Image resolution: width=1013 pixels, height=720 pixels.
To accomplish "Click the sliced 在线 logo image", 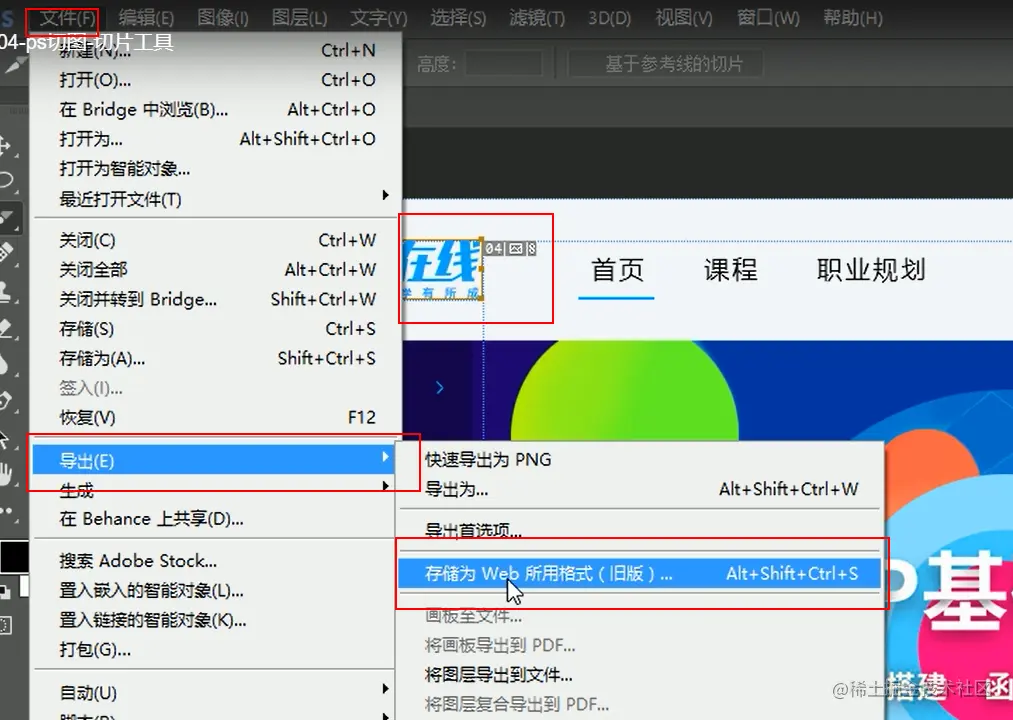I will tap(442, 270).
